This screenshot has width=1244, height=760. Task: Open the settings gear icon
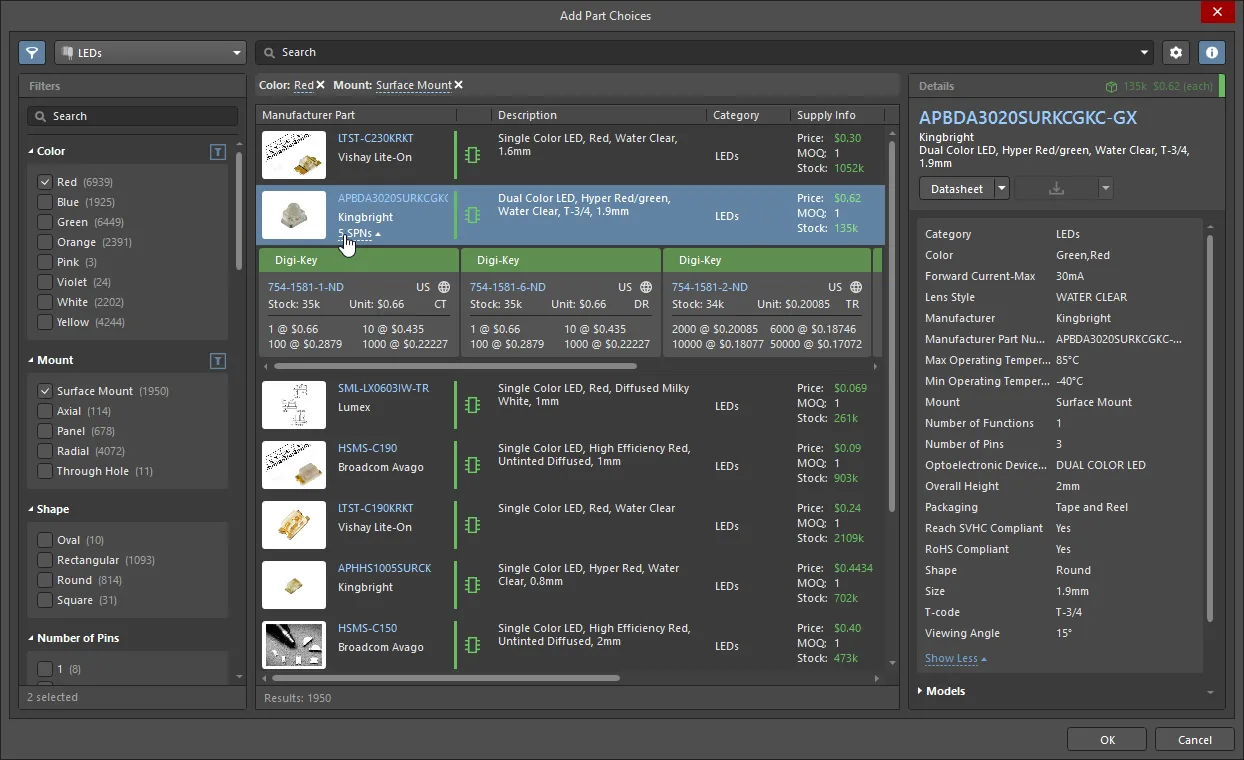1176,52
